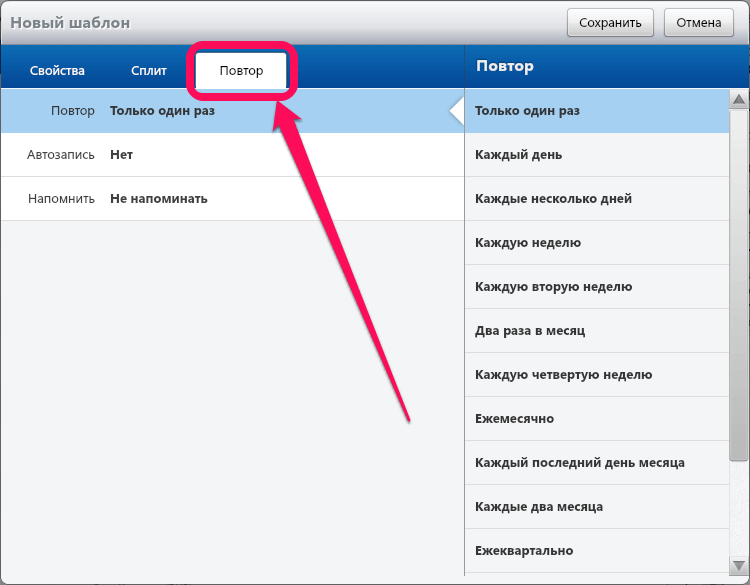Open the Автозапись setting row
The height and width of the screenshot is (585, 750).
(232, 155)
